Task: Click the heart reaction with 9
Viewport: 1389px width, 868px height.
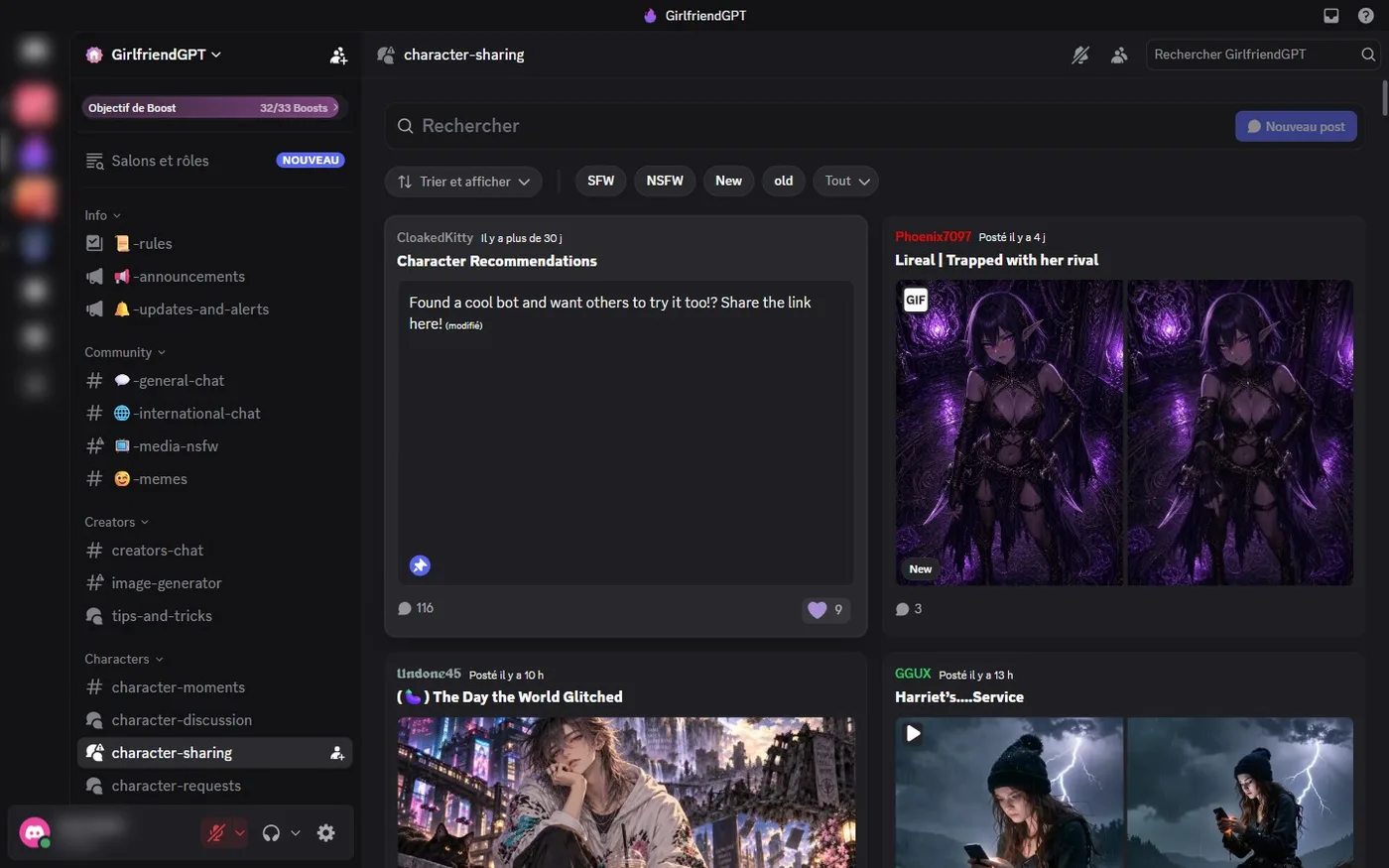Action: [x=825, y=610]
